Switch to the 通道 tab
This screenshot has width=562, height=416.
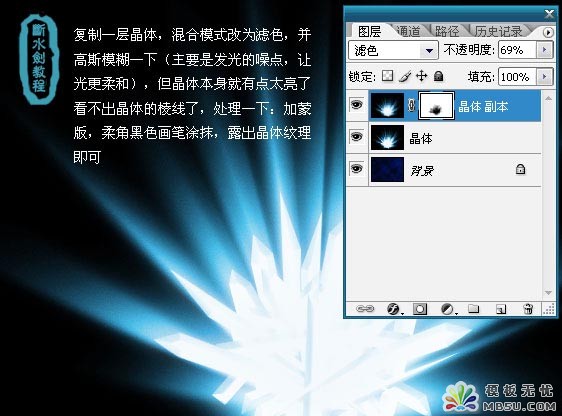(409, 32)
